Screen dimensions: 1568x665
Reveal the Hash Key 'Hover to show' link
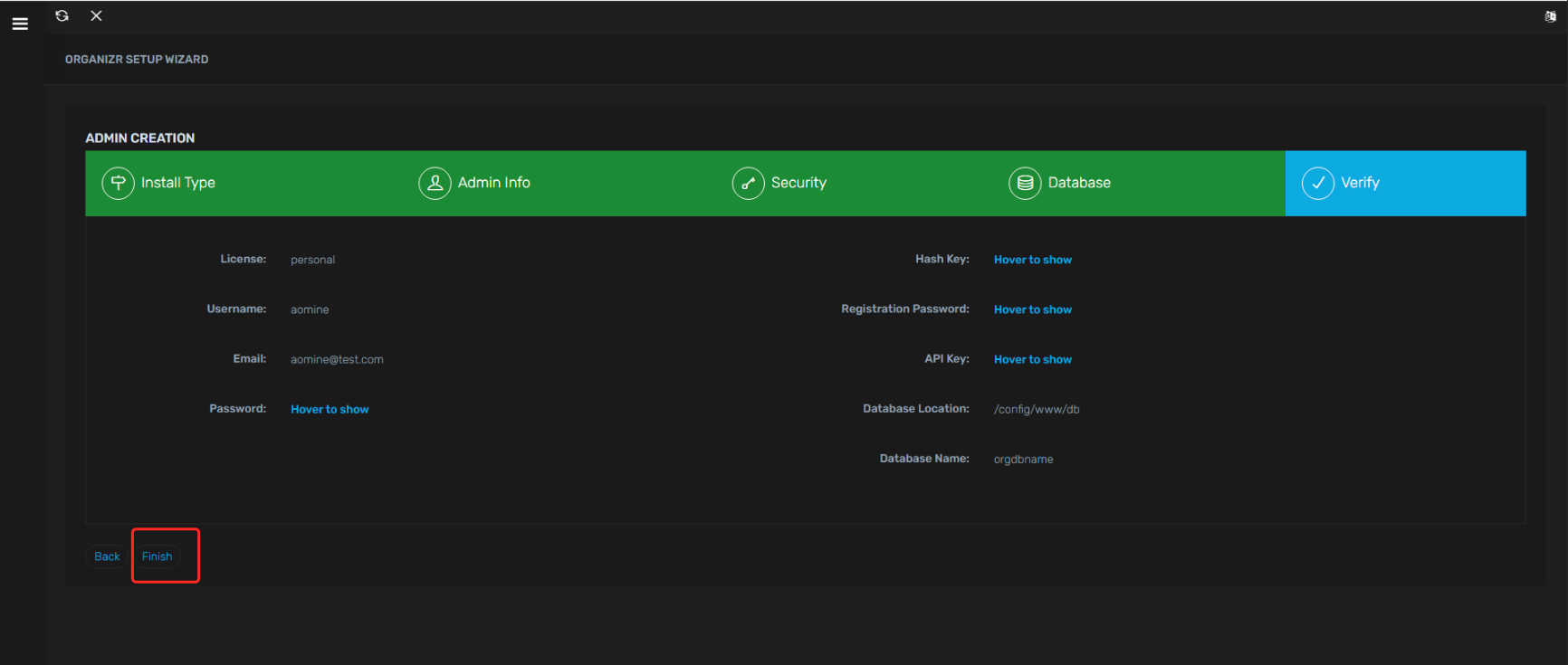[x=1033, y=260]
